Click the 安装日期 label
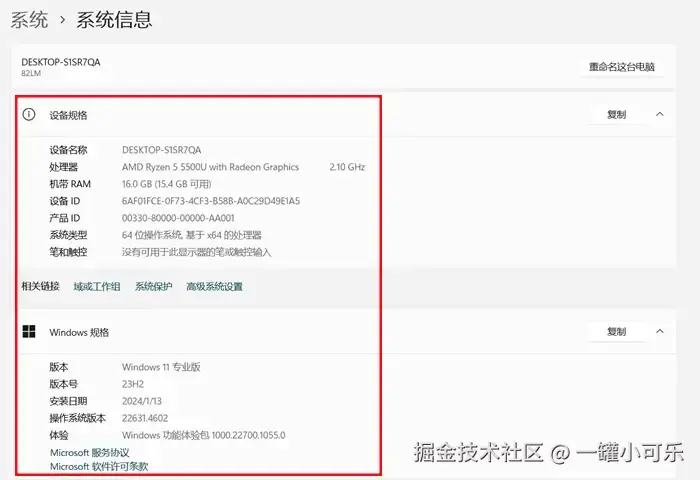The height and width of the screenshot is (480, 700). click(68, 401)
